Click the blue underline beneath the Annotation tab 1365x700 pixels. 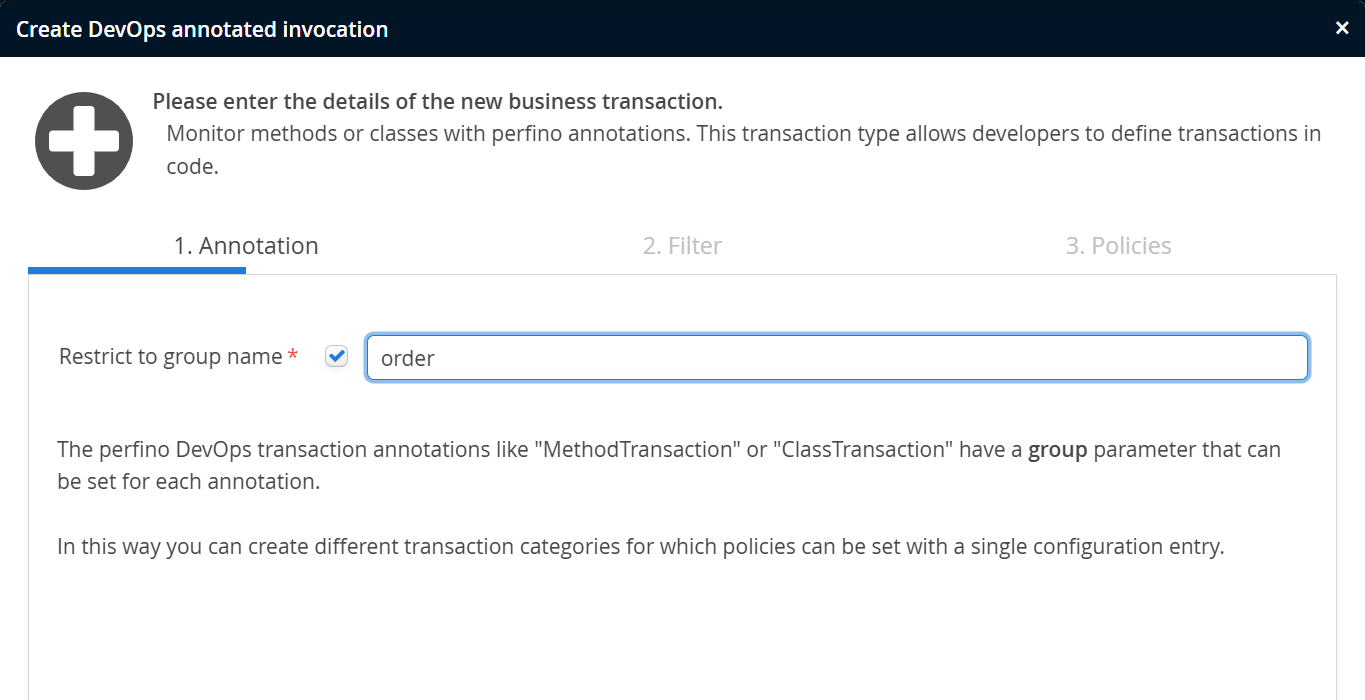(x=137, y=270)
